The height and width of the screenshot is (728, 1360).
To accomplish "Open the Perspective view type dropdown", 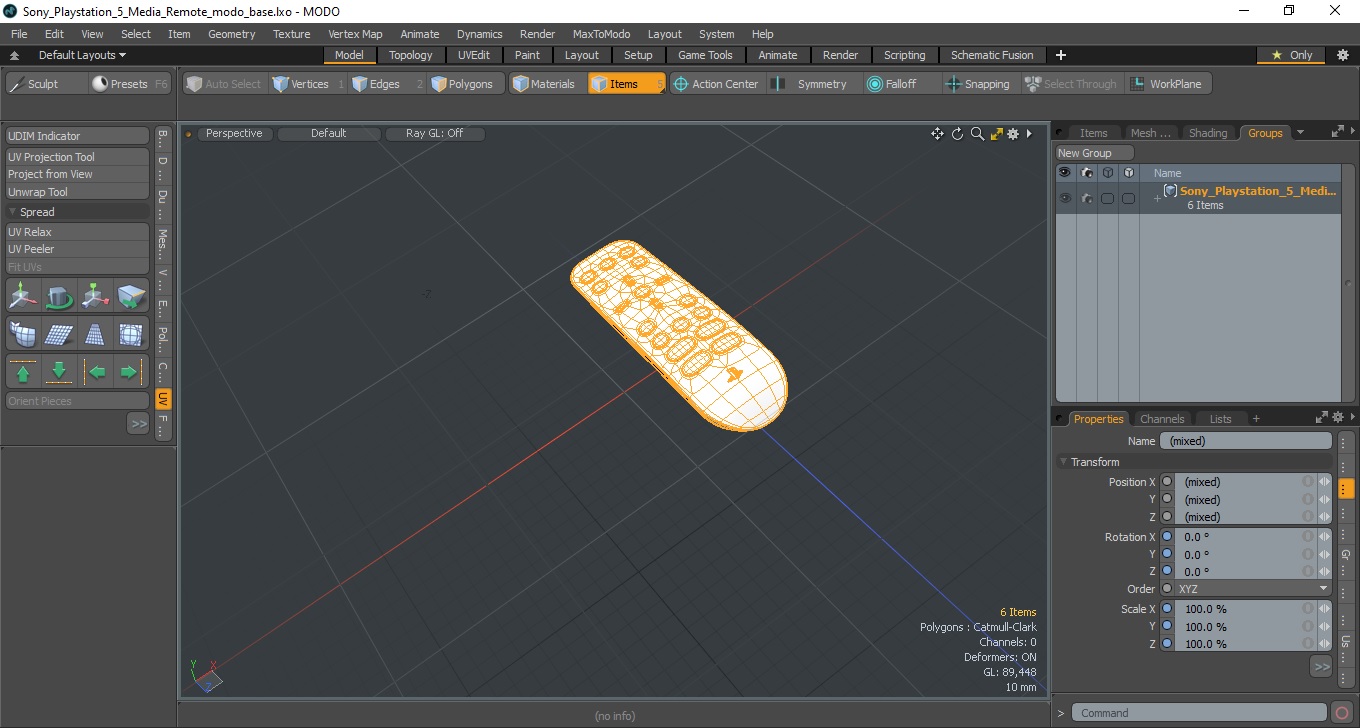I will pyautogui.click(x=234, y=133).
